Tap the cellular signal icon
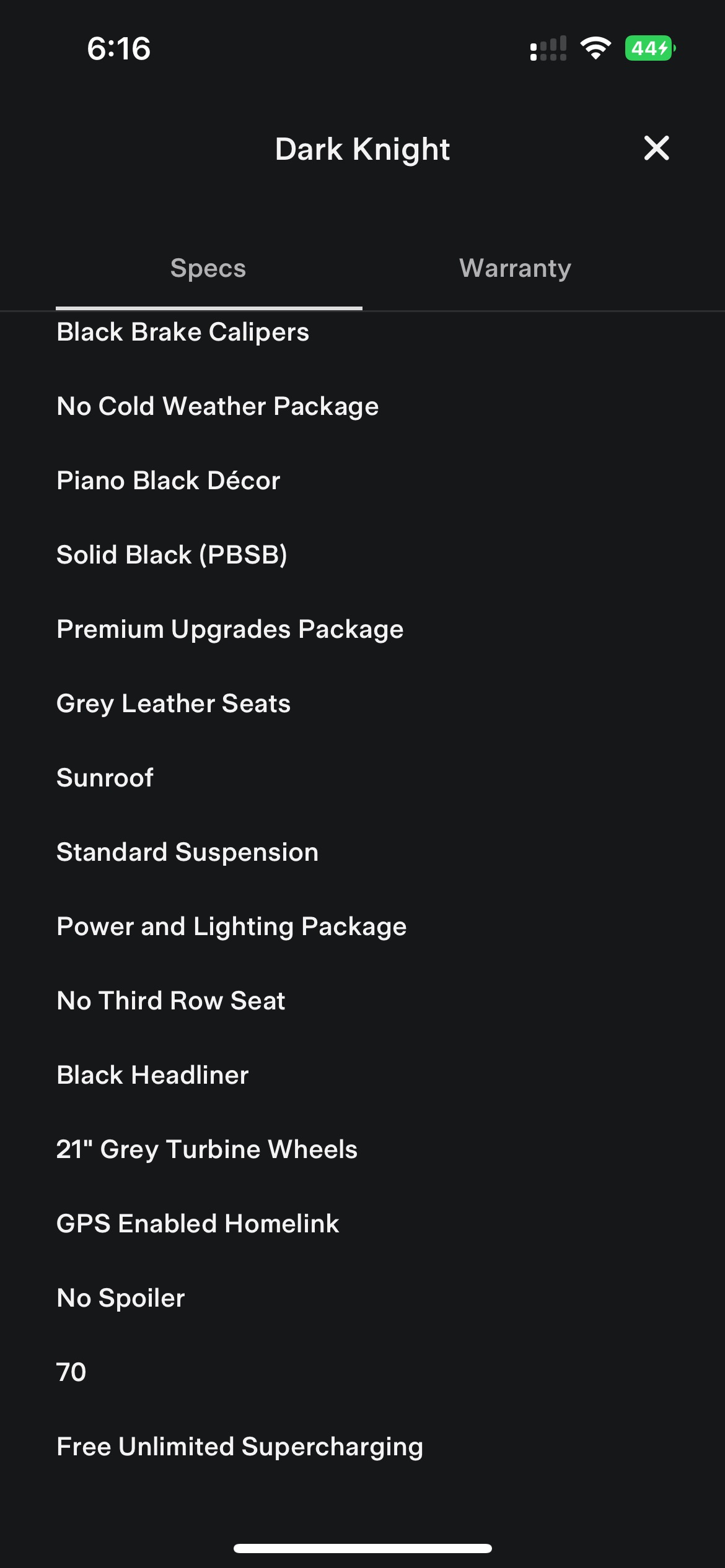This screenshot has height=1568, width=725. [548, 48]
